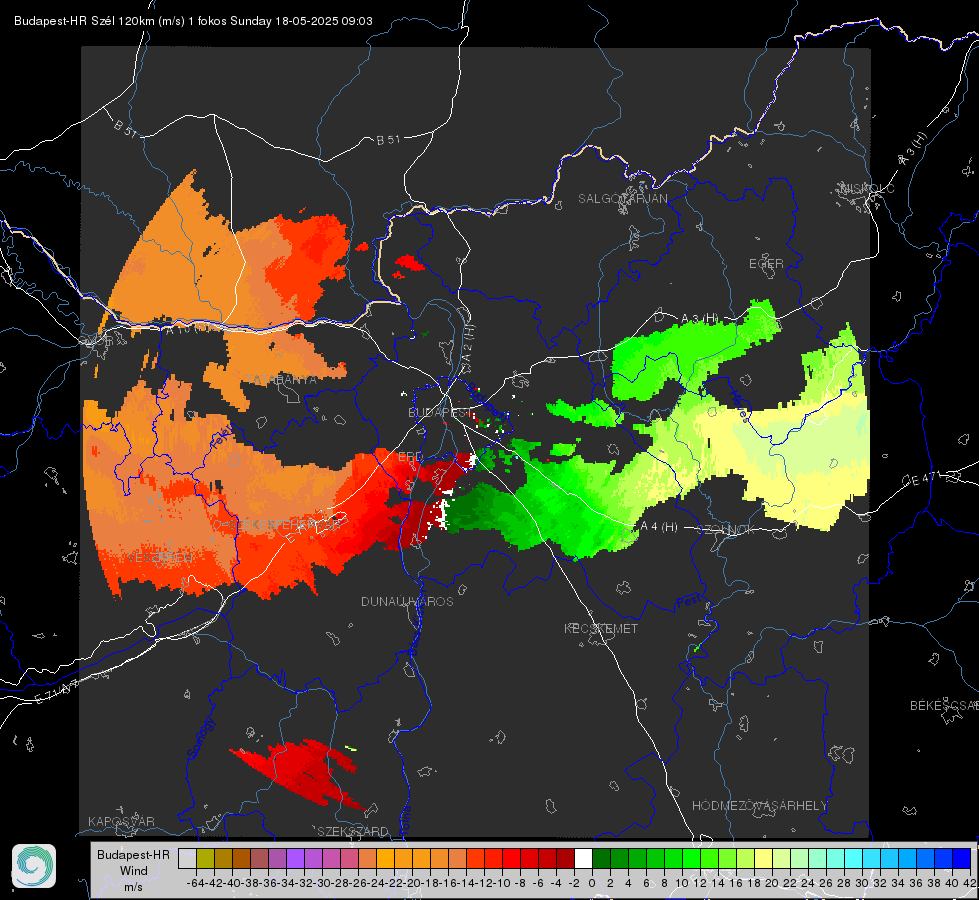Choose the pale yellow swatch between 18 and 20
The height and width of the screenshot is (900, 979).
click(763, 858)
